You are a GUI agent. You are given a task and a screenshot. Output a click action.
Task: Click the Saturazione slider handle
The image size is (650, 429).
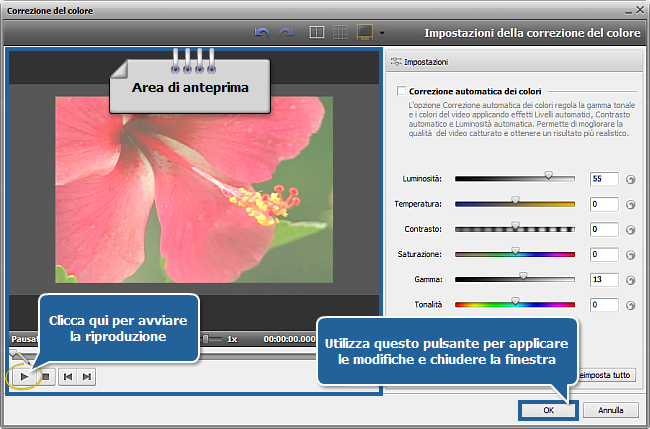(515, 251)
